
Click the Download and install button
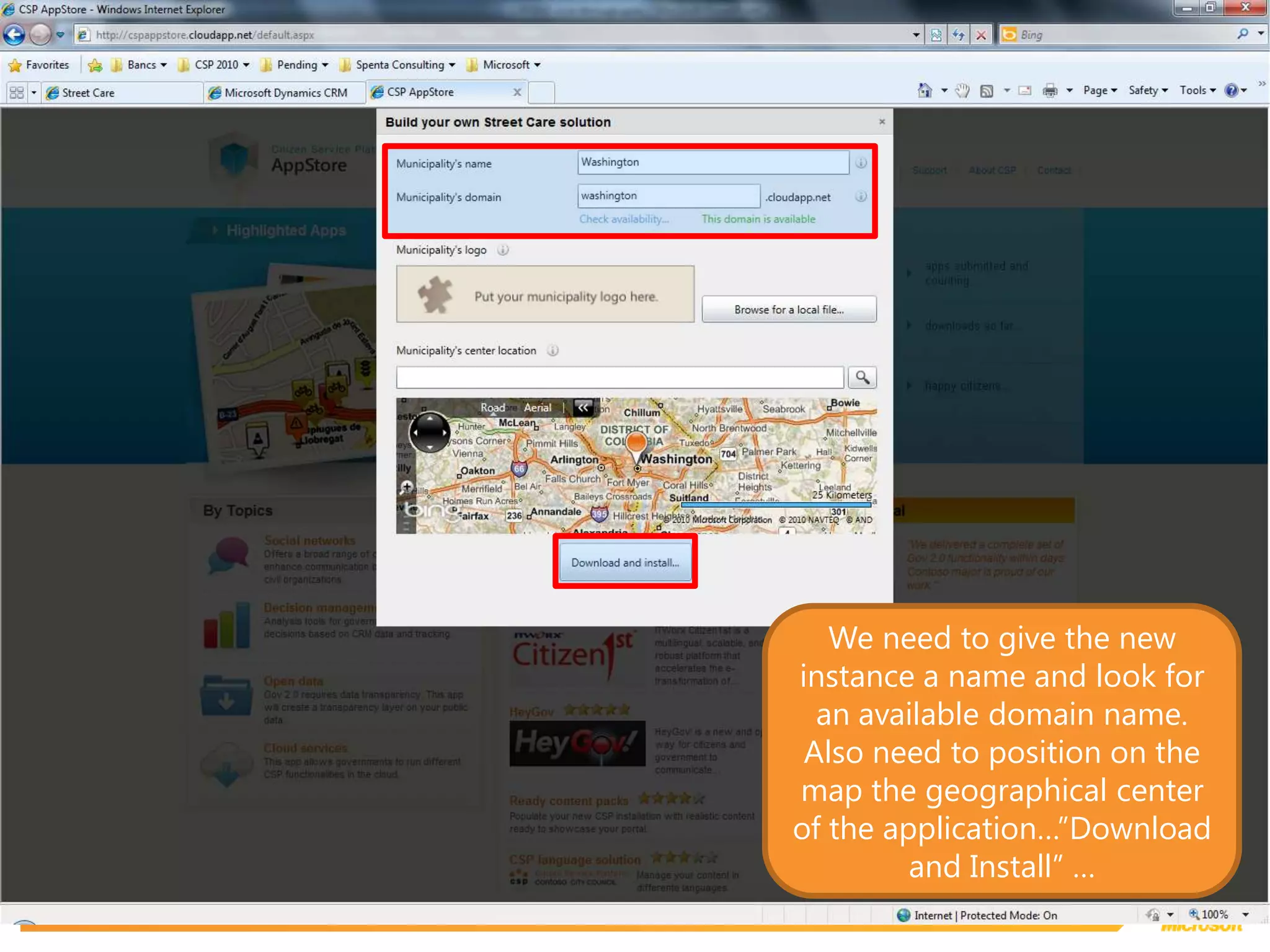coord(625,562)
